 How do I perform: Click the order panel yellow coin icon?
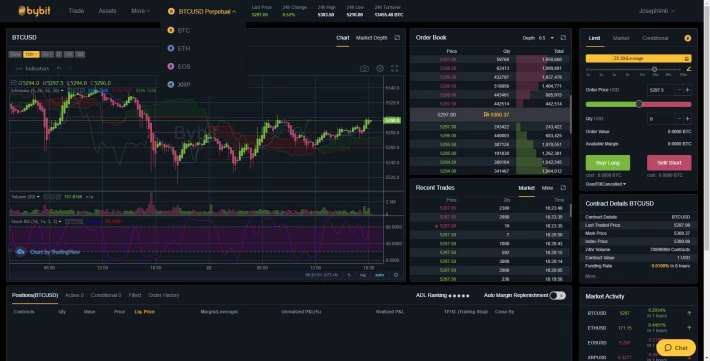pos(687,38)
